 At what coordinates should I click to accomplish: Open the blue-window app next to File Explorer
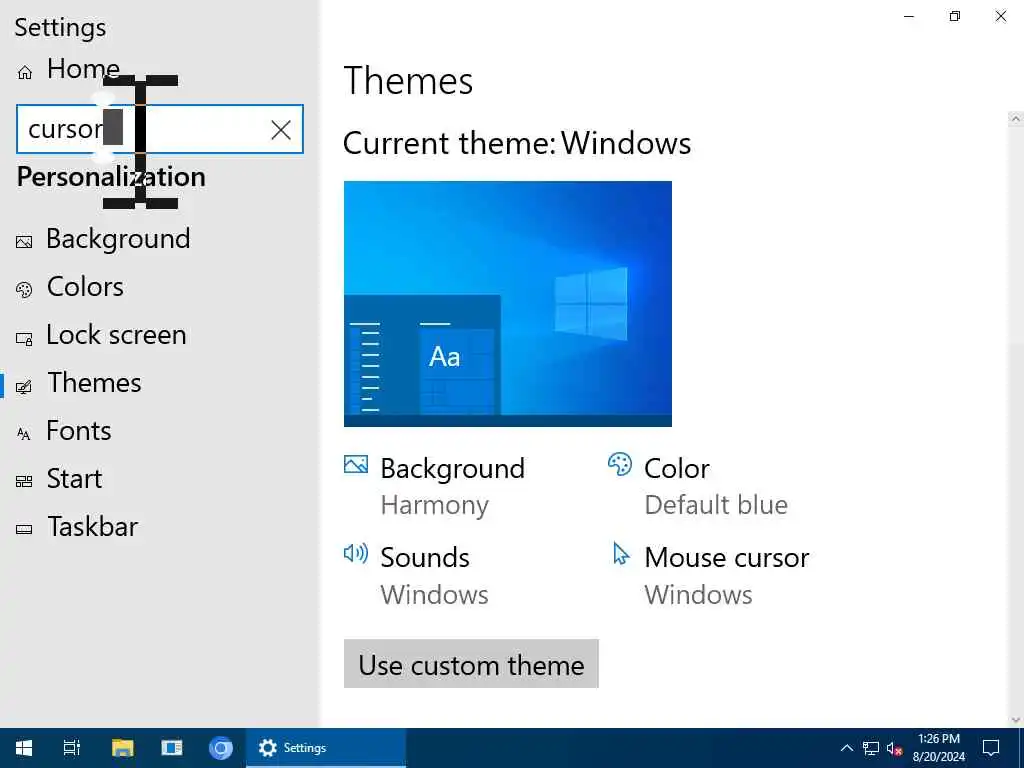pos(172,748)
